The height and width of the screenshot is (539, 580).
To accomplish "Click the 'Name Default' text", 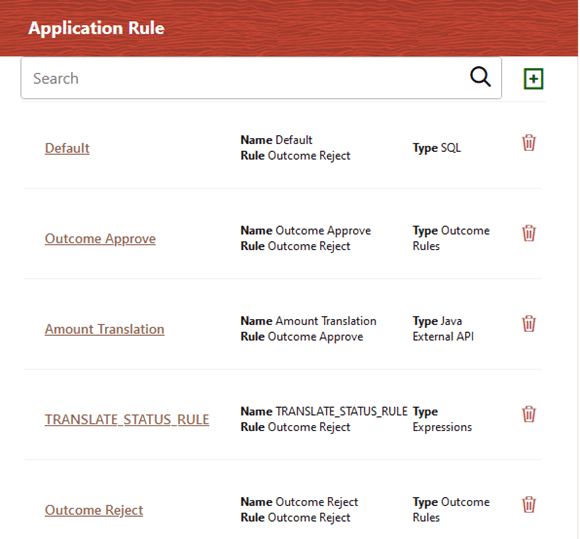I will click(276, 140).
